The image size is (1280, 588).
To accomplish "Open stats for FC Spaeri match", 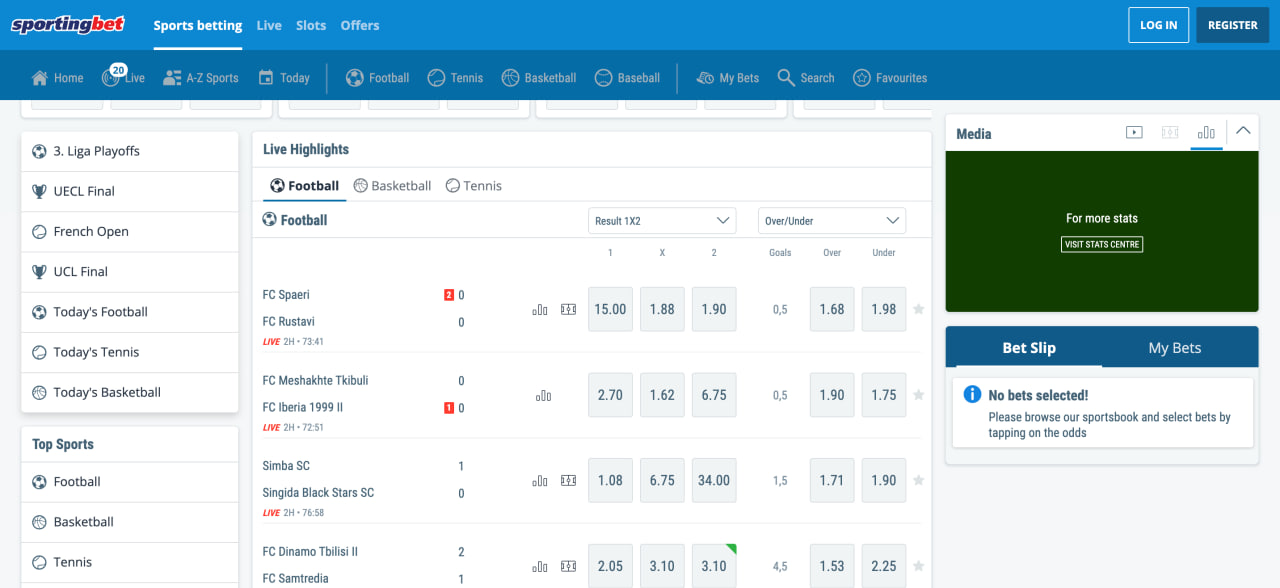I will (x=540, y=310).
